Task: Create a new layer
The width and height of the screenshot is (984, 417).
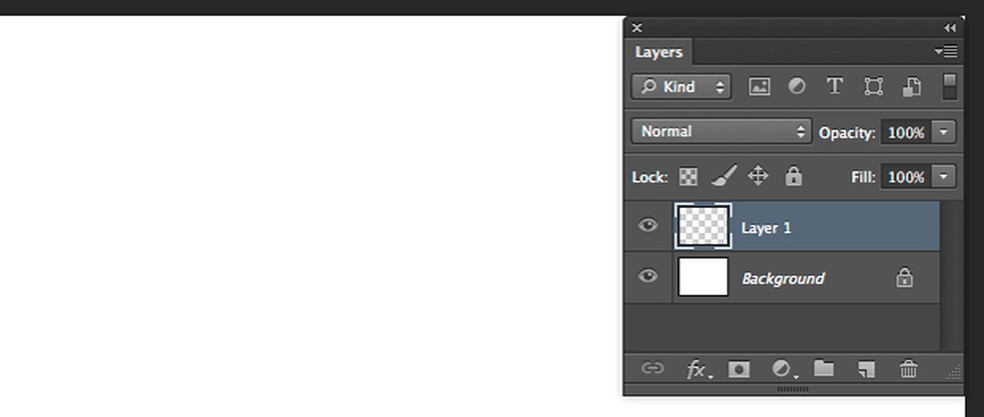Action: click(866, 369)
